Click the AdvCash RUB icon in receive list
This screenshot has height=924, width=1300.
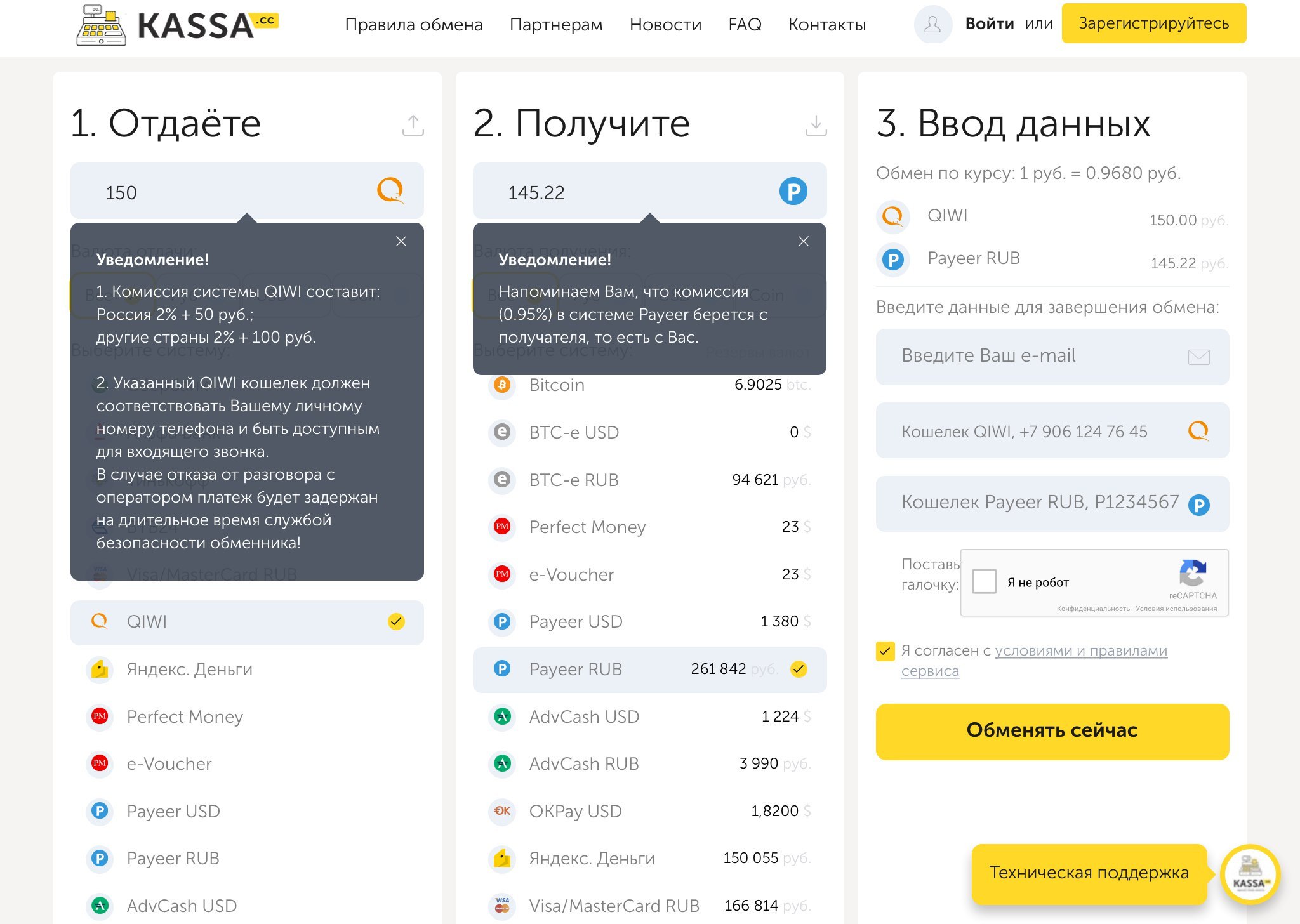[x=502, y=763]
